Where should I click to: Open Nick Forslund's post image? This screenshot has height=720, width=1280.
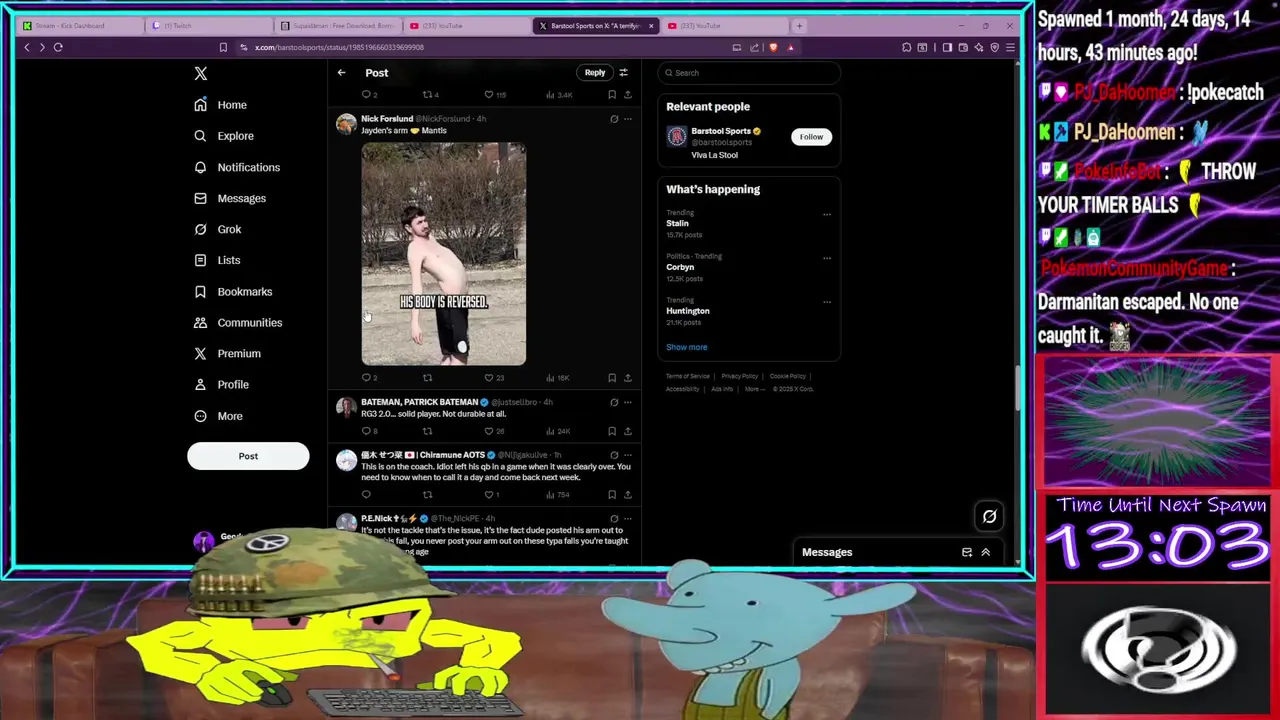tap(443, 254)
